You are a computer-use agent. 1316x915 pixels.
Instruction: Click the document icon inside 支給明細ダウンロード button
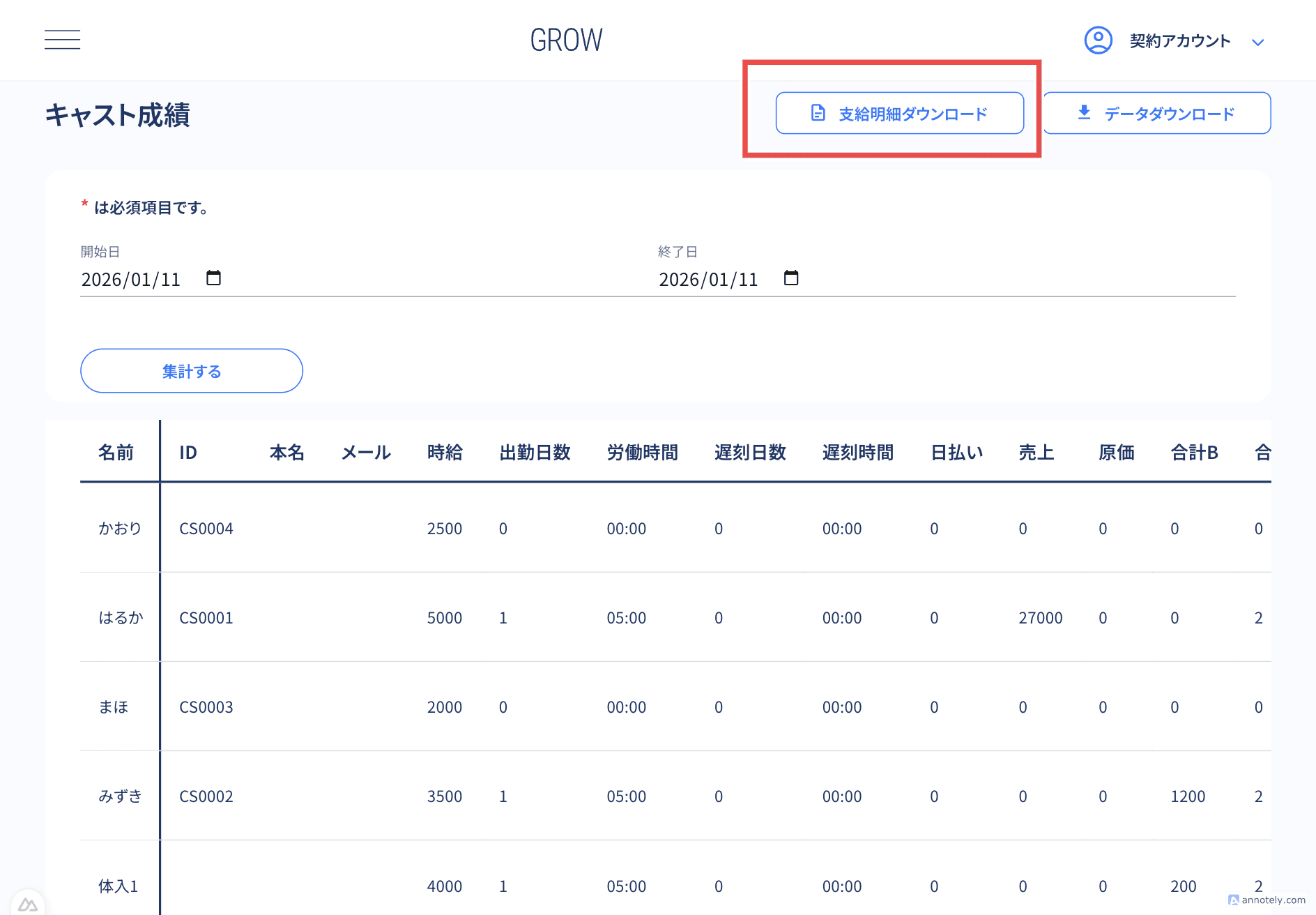click(x=816, y=112)
